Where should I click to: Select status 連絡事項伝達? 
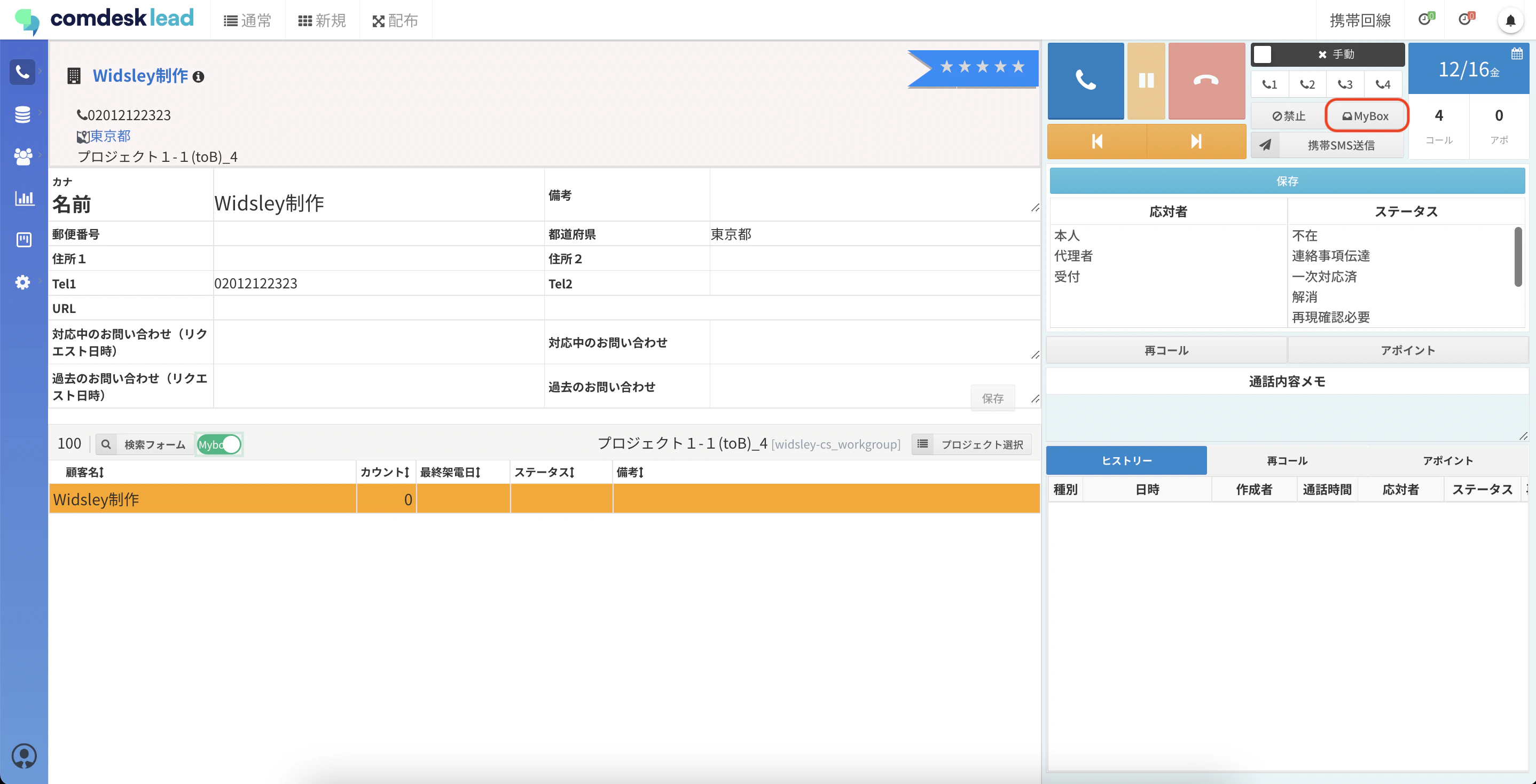point(1331,256)
